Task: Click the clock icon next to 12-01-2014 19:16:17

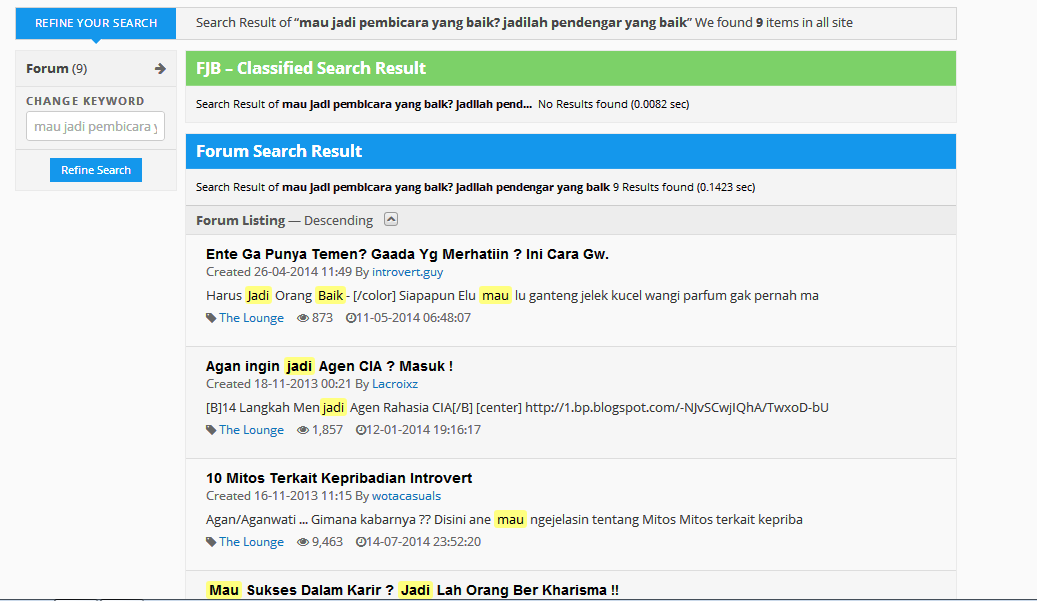Action: [x=360, y=430]
